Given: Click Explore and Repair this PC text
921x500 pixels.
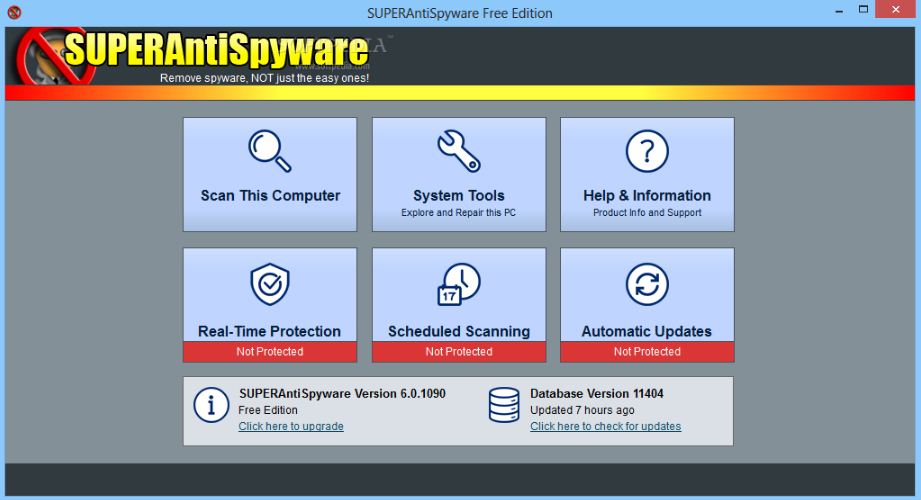Looking at the screenshot, I should click(x=459, y=213).
